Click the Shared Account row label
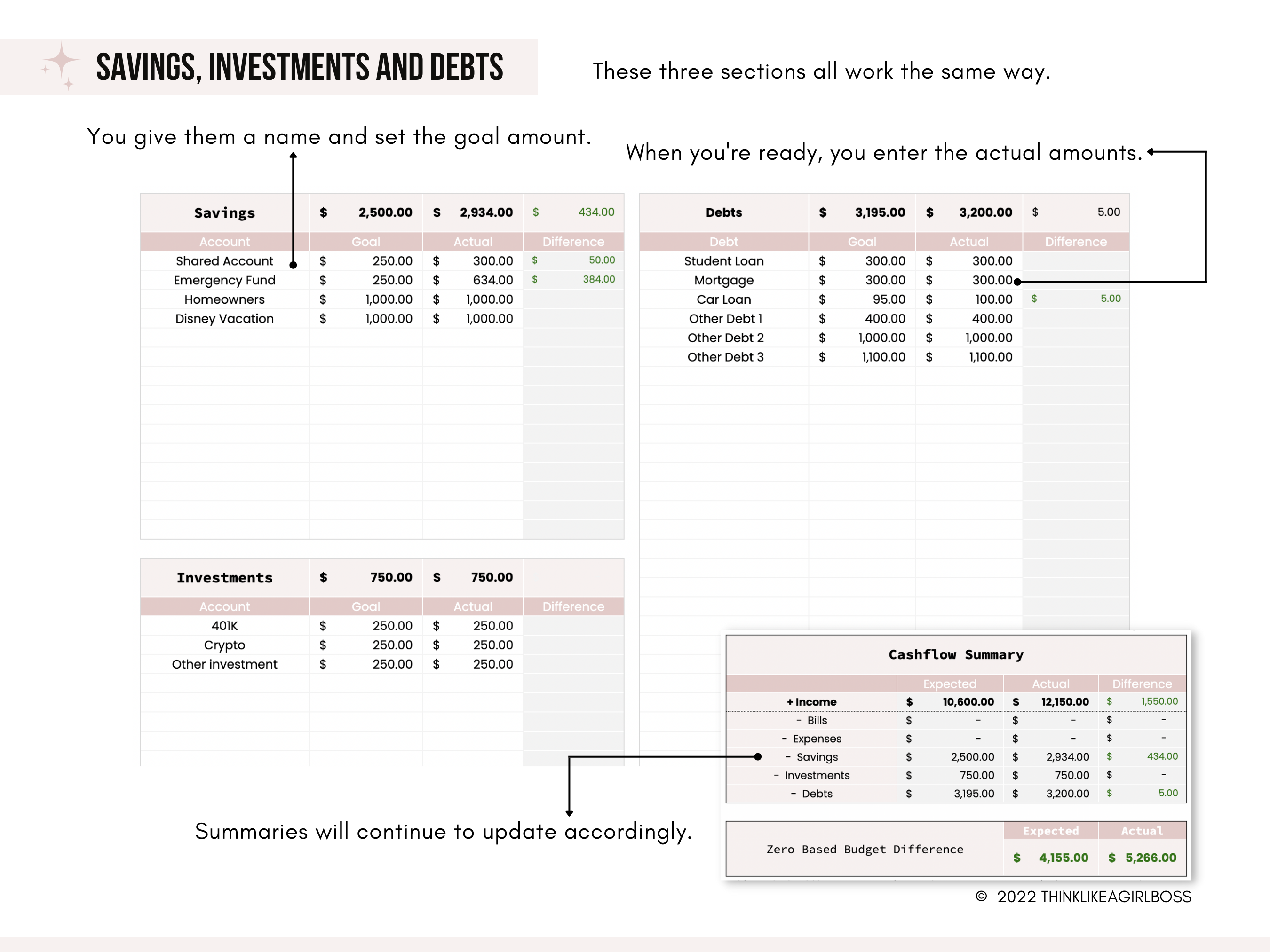Screen dimensions: 1270x952 tap(224, 260)
